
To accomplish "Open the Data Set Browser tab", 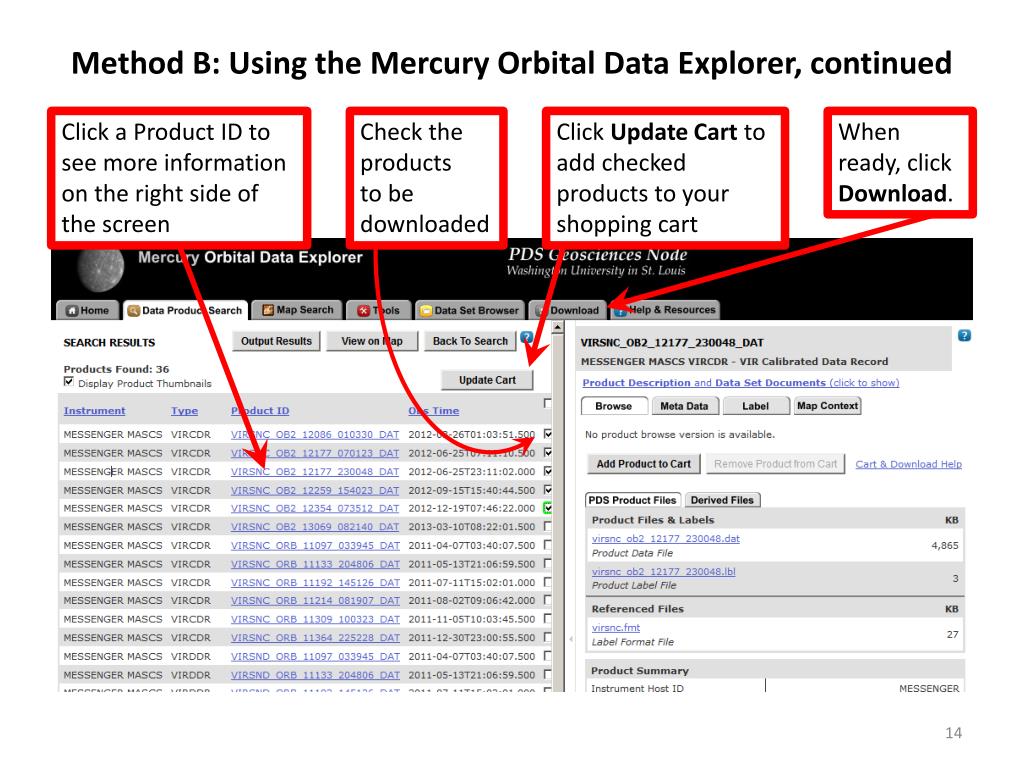I will coord(470,310).
